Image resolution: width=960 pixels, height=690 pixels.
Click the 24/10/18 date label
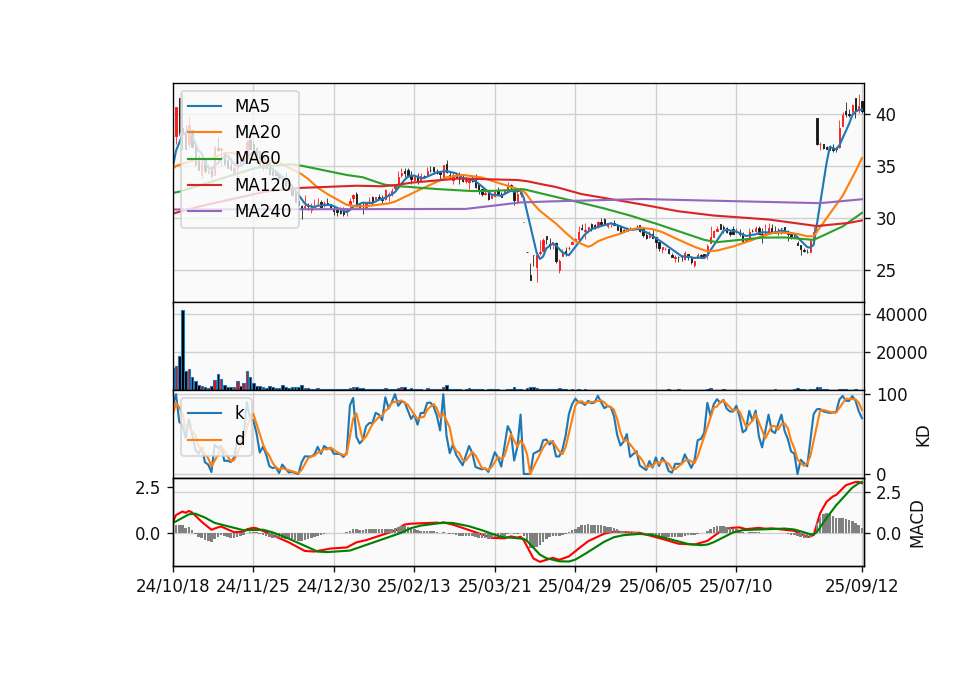(x=173, y=586)
